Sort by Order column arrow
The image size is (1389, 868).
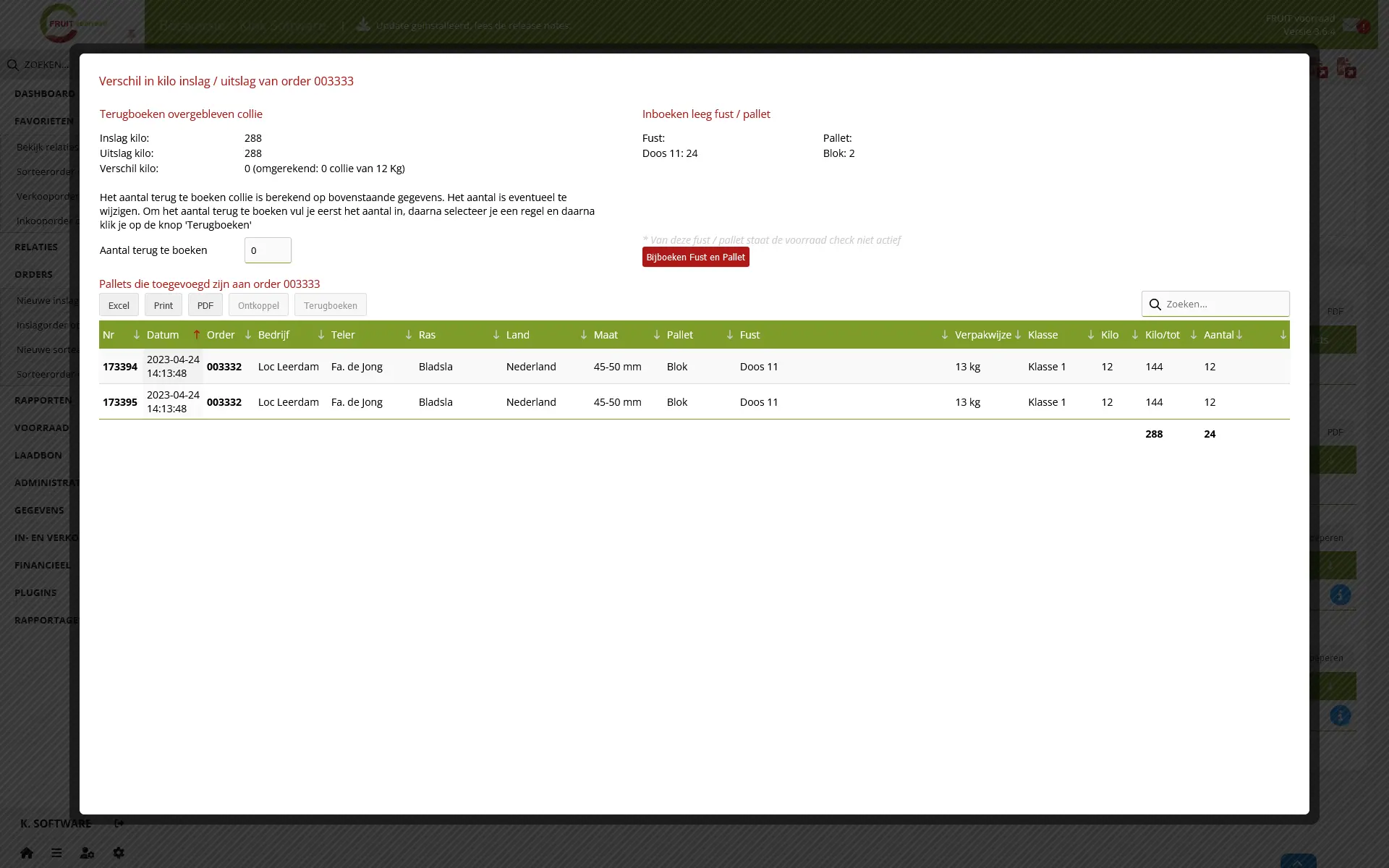(247, 335)
